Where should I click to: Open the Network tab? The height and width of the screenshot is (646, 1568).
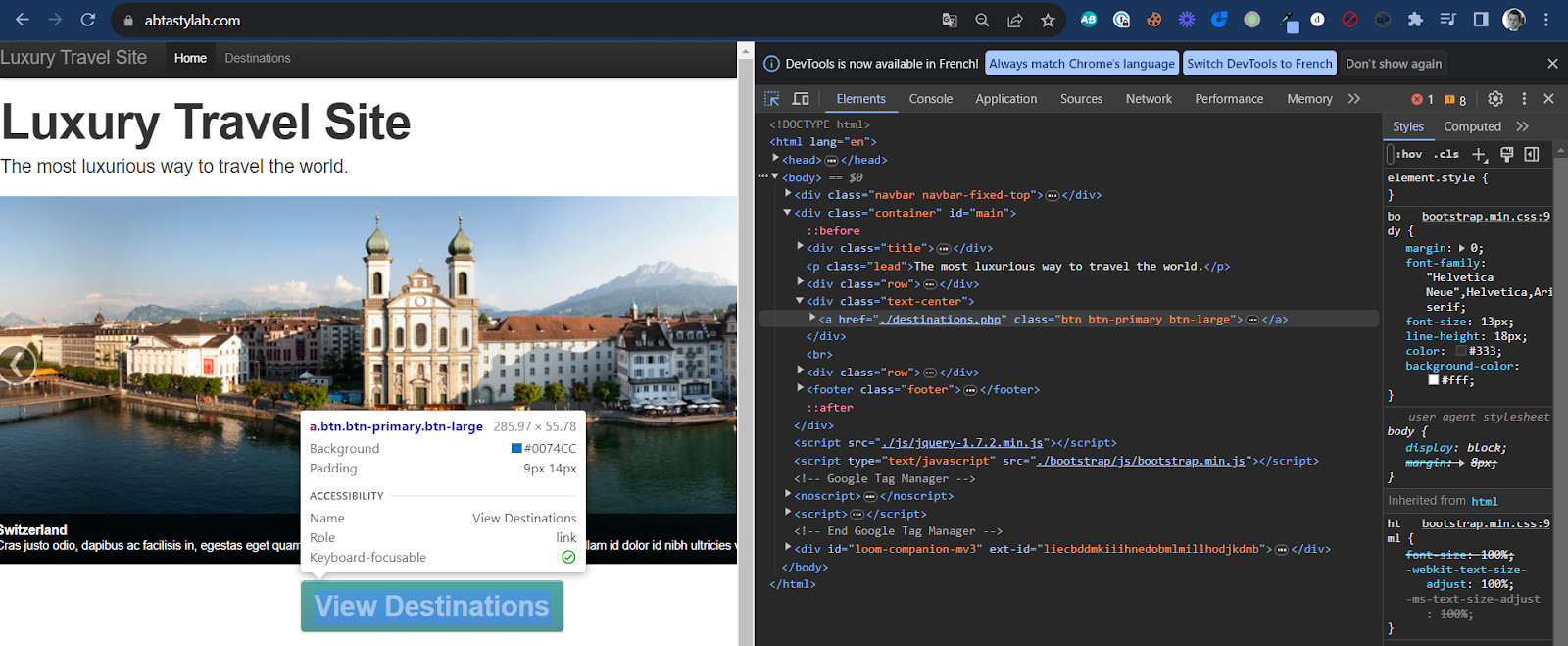1149,99
